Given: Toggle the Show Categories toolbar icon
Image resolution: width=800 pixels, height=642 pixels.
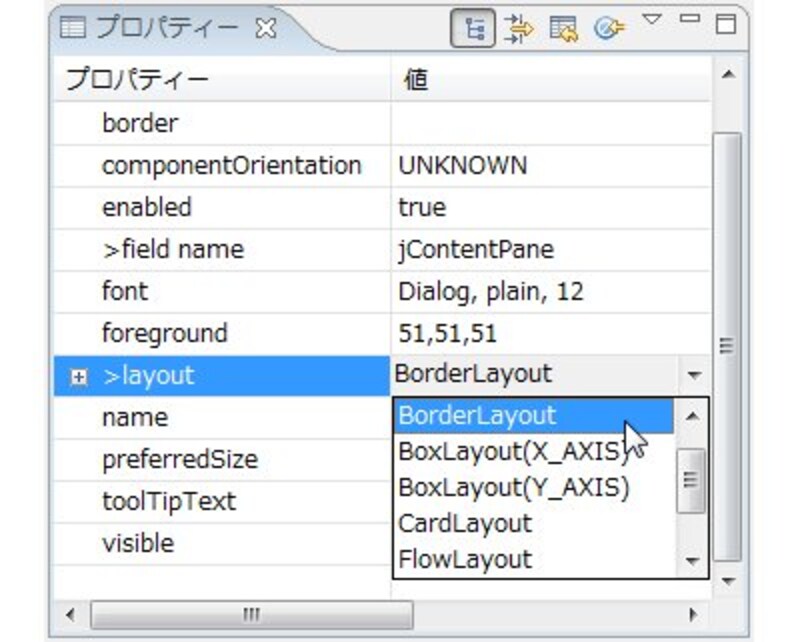Looking at the screenshot, I should click(473, 29).
